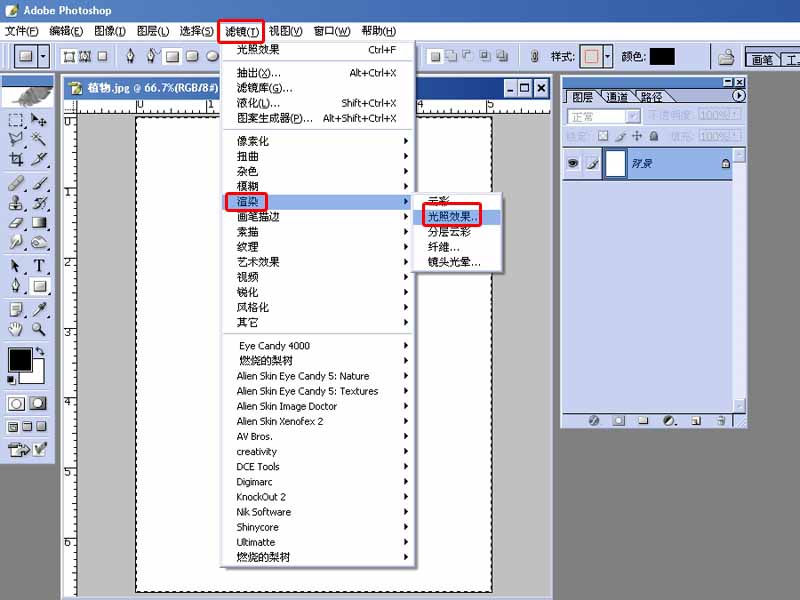
Task: Choose 光照效果... from the 渲染 submenu
Action: tap(453, 216)
